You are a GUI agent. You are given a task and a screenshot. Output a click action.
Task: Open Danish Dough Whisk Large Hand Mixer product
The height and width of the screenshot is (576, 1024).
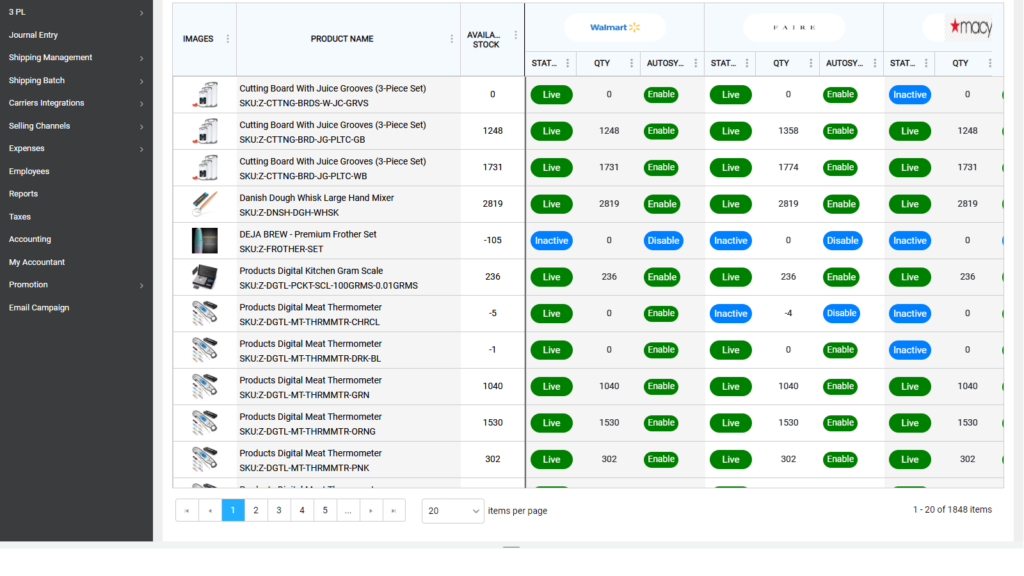click(317, 198)
